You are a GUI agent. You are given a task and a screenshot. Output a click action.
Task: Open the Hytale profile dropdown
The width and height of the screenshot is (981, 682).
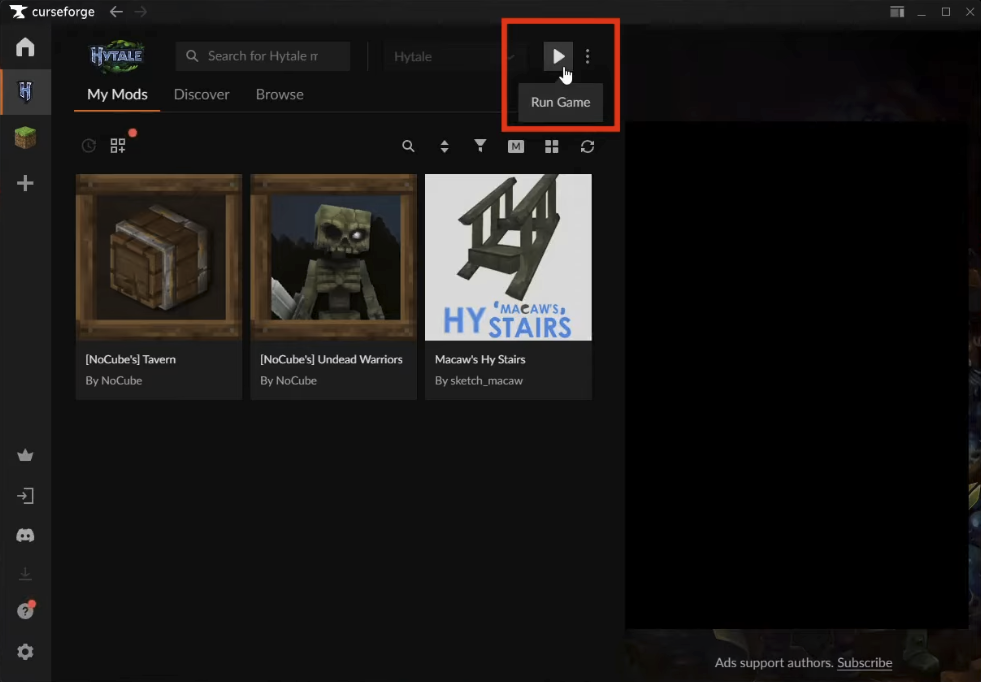[452, 57]
